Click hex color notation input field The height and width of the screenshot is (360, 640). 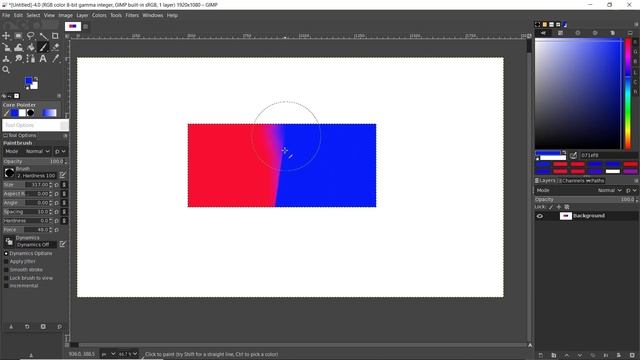(x=608, y=155)
